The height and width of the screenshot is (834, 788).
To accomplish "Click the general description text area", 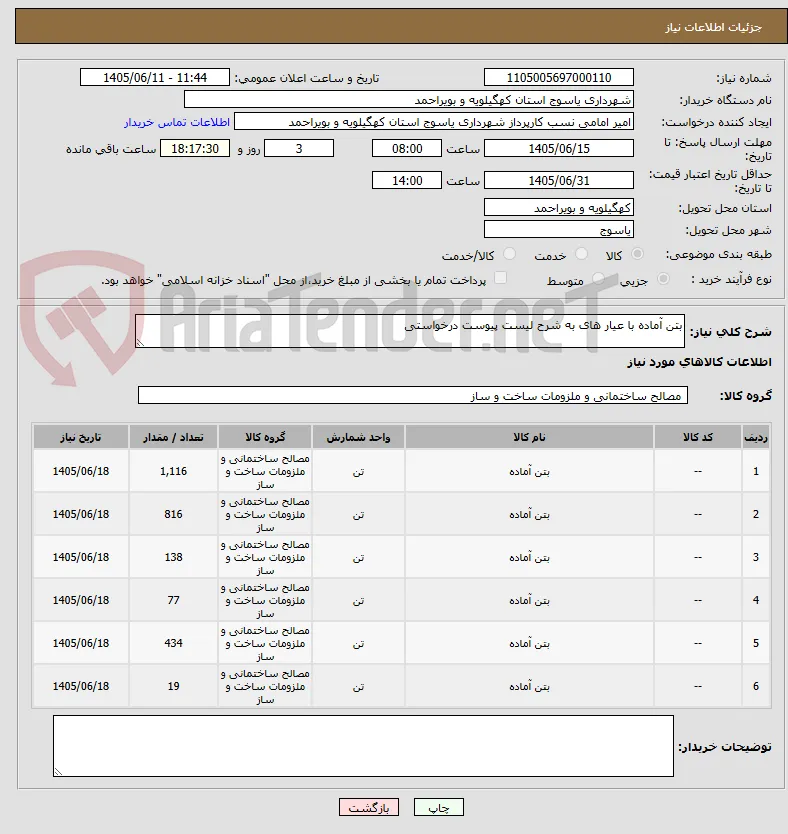I will point(410,331).
